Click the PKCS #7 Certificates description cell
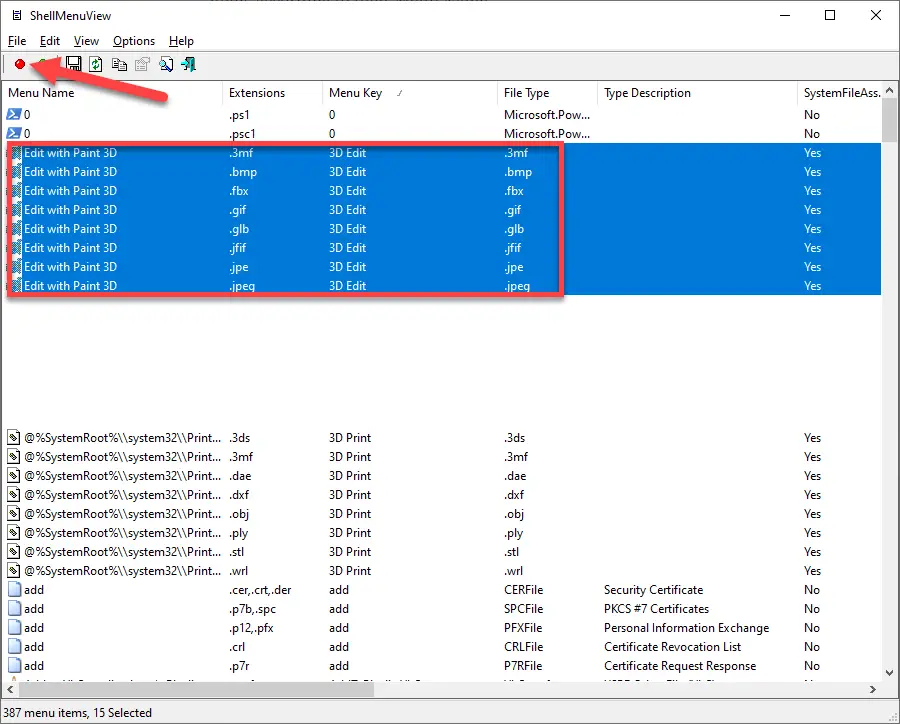900x724 pixels. click(x=656, y=609)
